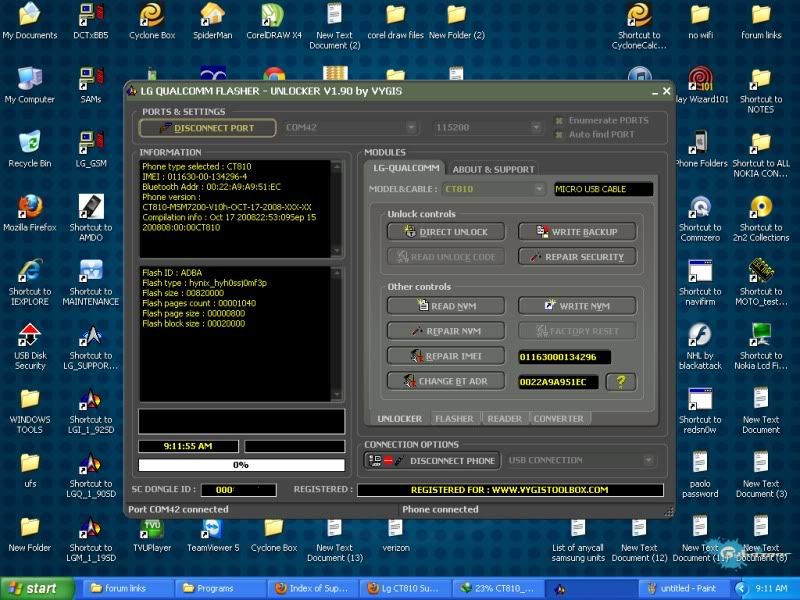
Task: Click the DIRECT UNLOCK button
Action: point(446,232)
